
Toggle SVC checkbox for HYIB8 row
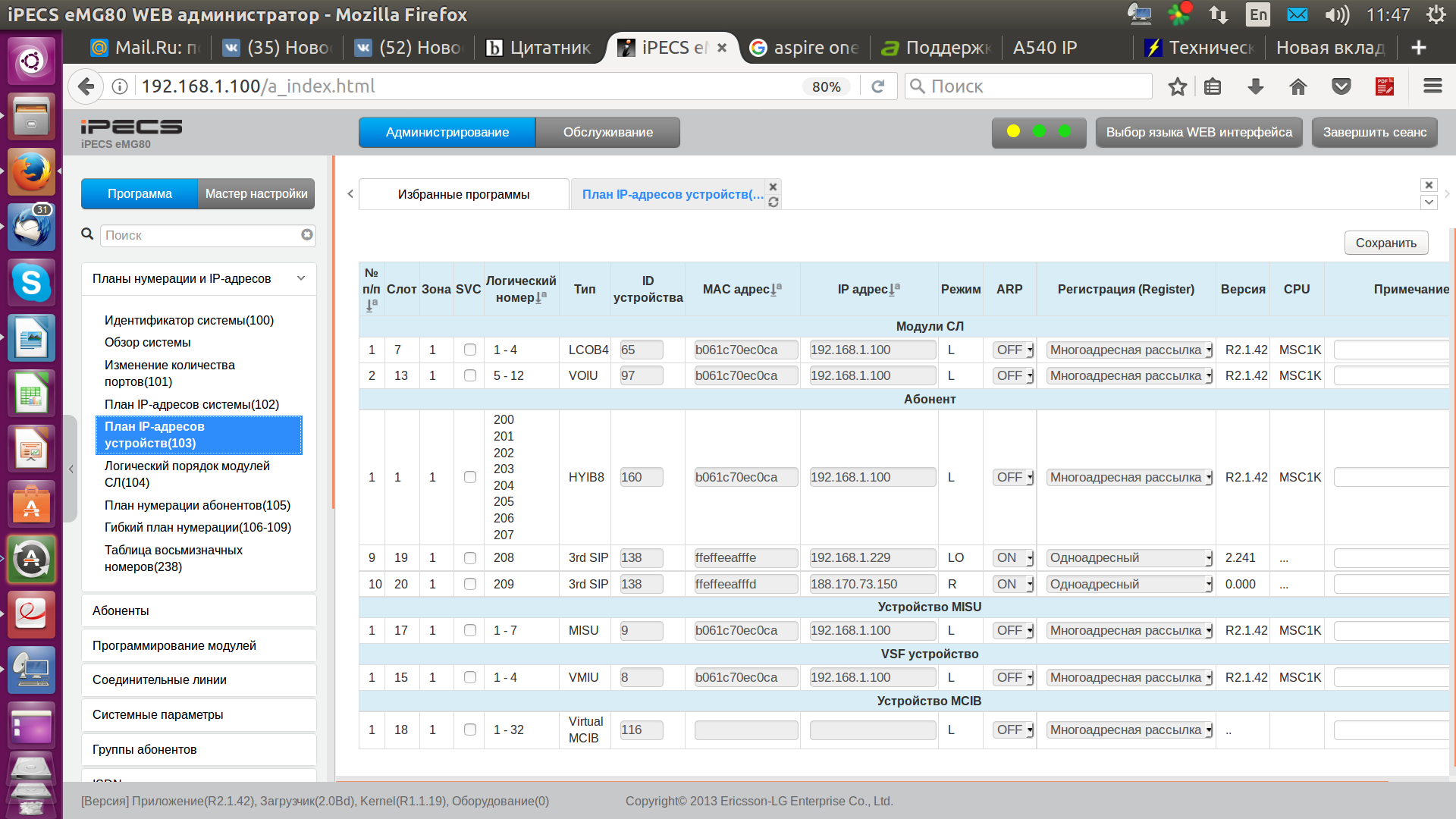coord(470,477)
